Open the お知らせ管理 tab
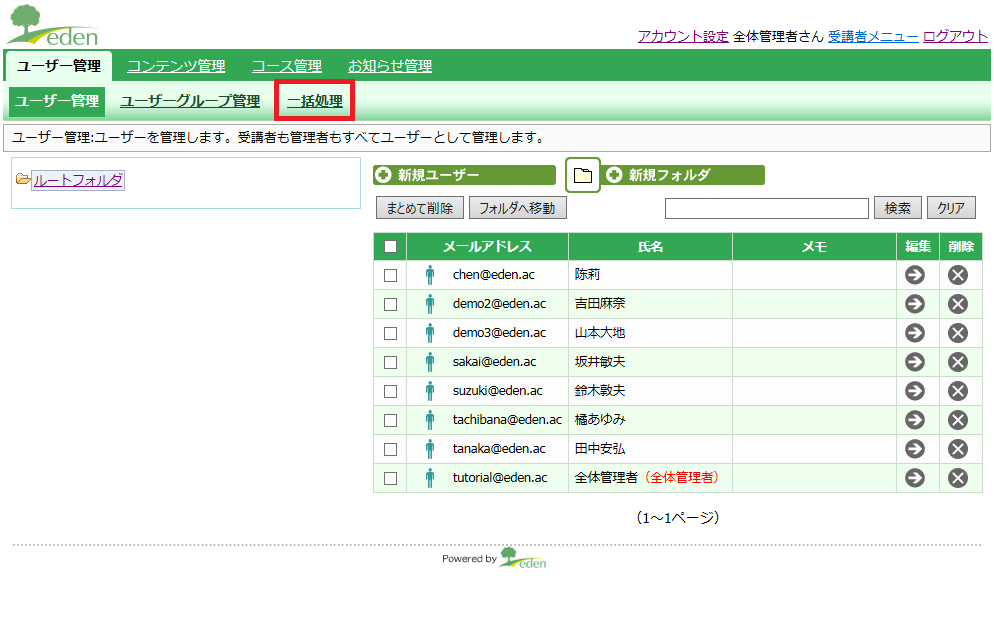The image size is (994, 628). pos(390,66)
